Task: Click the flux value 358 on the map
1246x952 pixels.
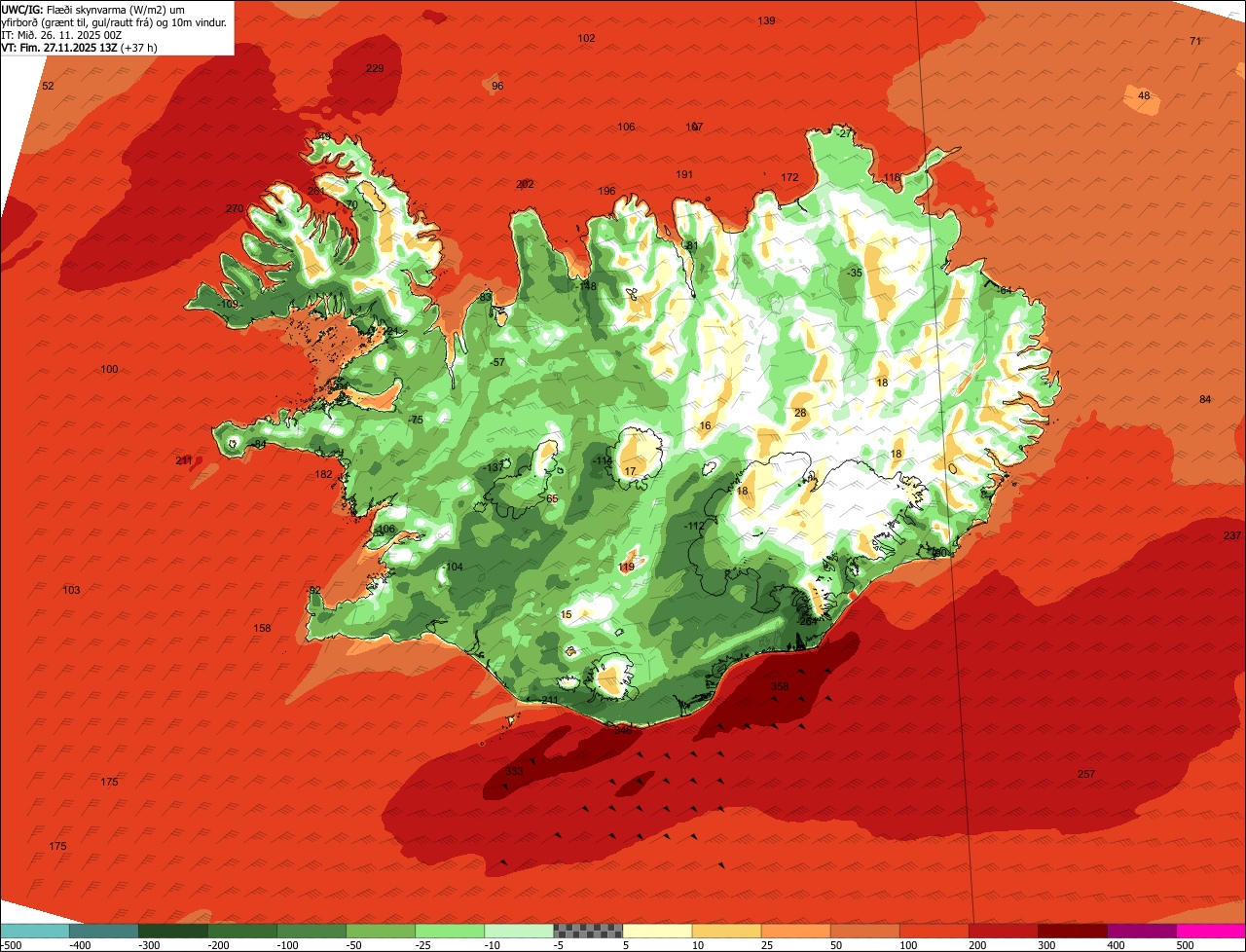Action: [x=780, y=686]
